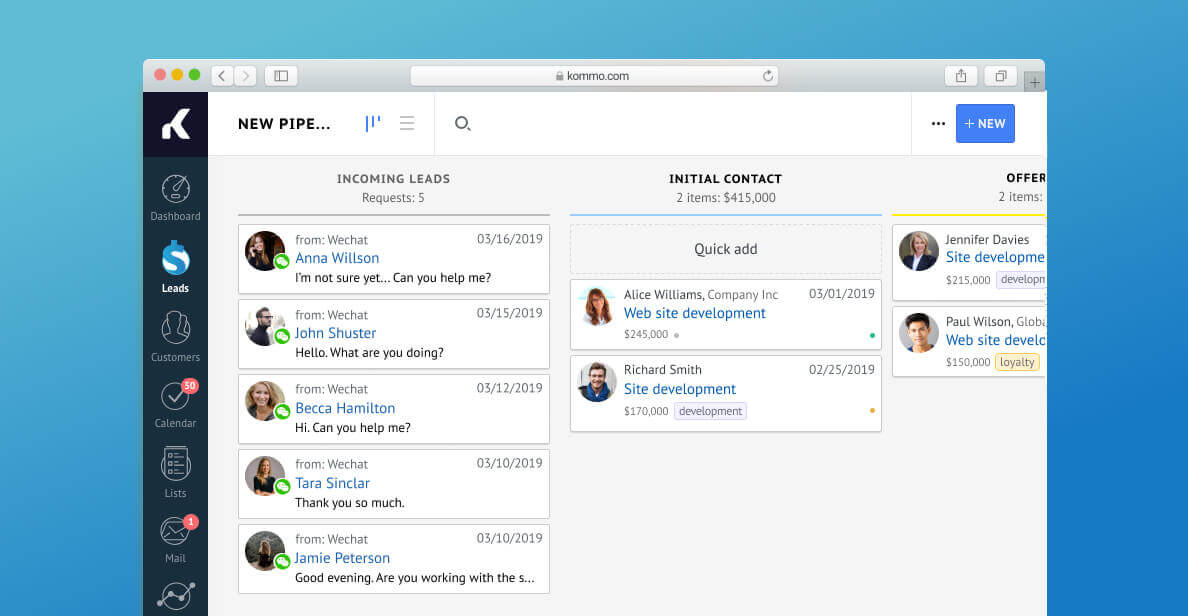1188x616 pixels.
Task: Click the blue + NEW button
Action: tap(985, 124)
